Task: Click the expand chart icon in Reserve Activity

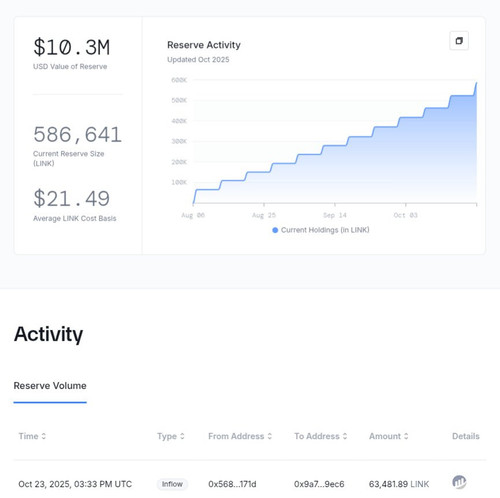Action: coord(459,41)
